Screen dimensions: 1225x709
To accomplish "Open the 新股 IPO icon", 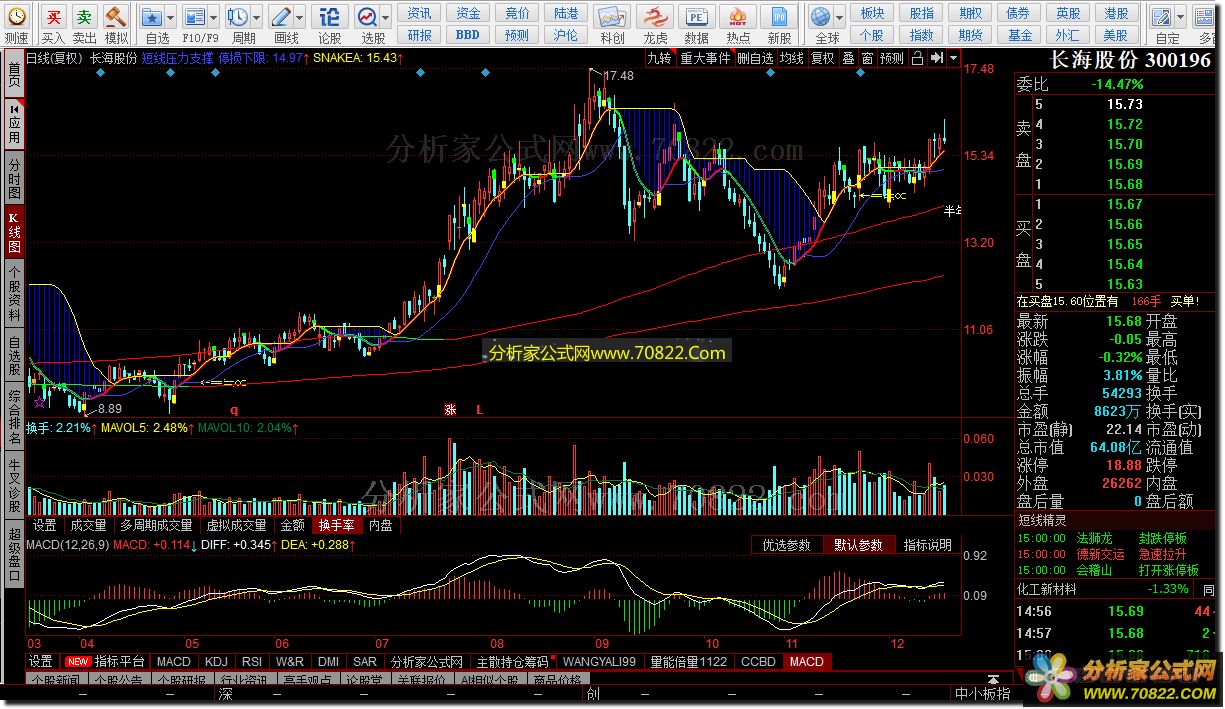I will [x=779, y=17].
